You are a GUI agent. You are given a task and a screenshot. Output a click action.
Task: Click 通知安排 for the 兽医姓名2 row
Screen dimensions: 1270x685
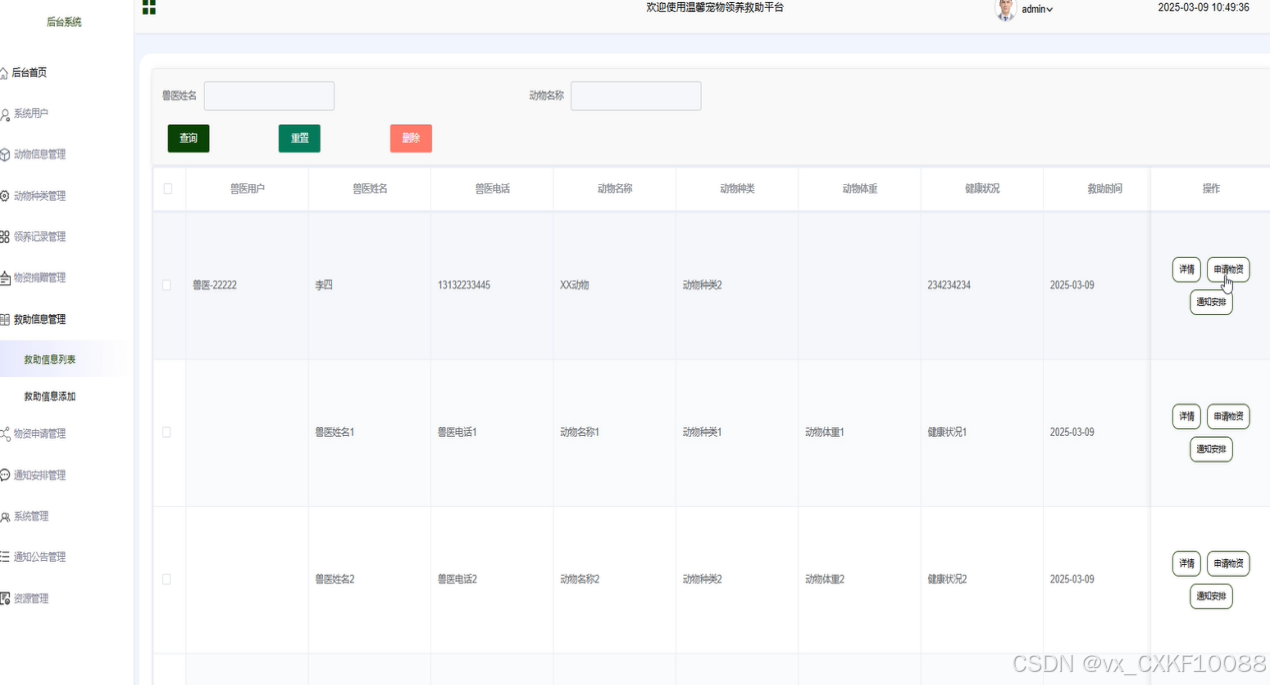pos(1211,597)
